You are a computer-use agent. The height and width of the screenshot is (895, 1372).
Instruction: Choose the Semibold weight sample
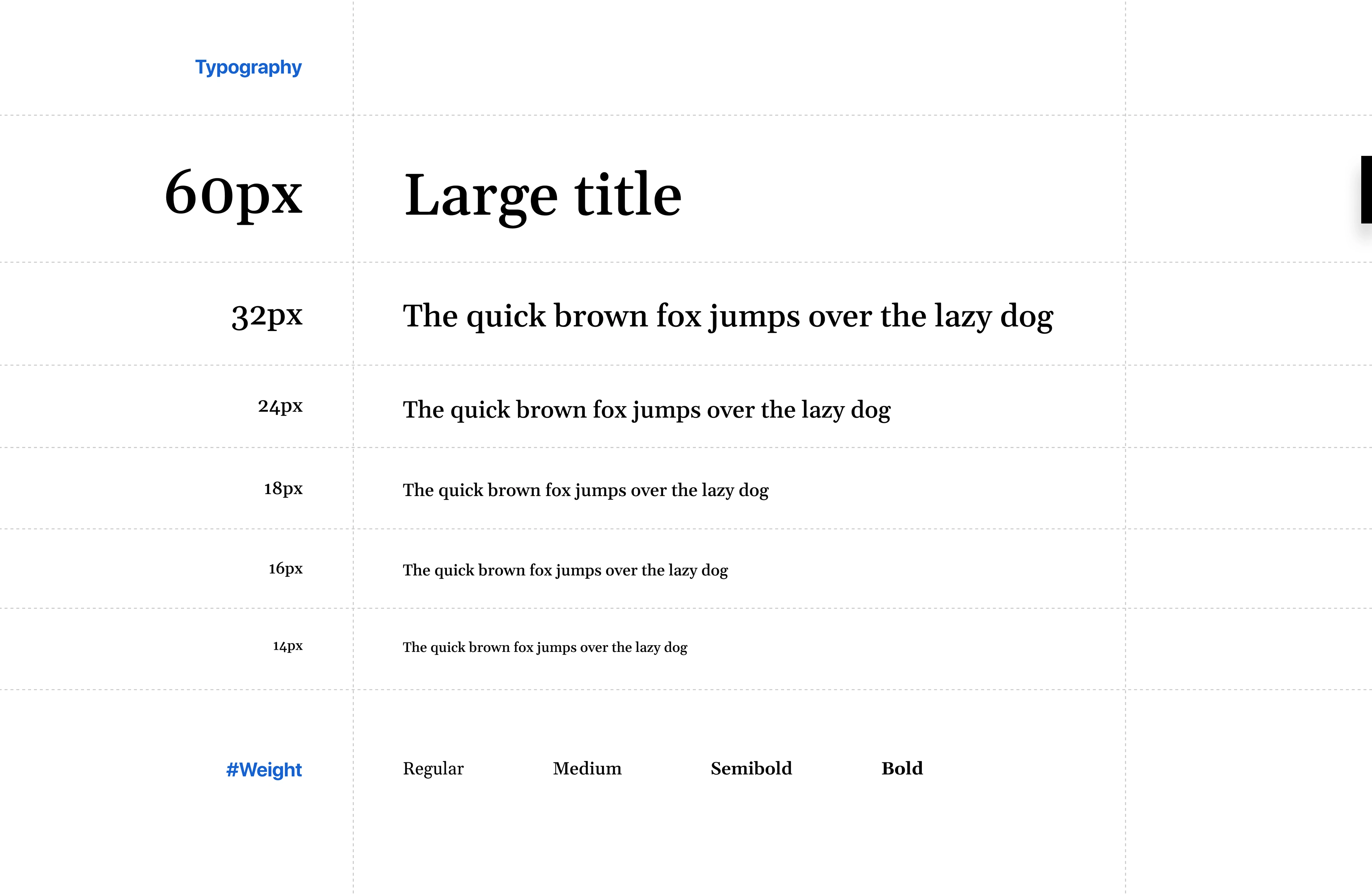[x=751, y=768]
